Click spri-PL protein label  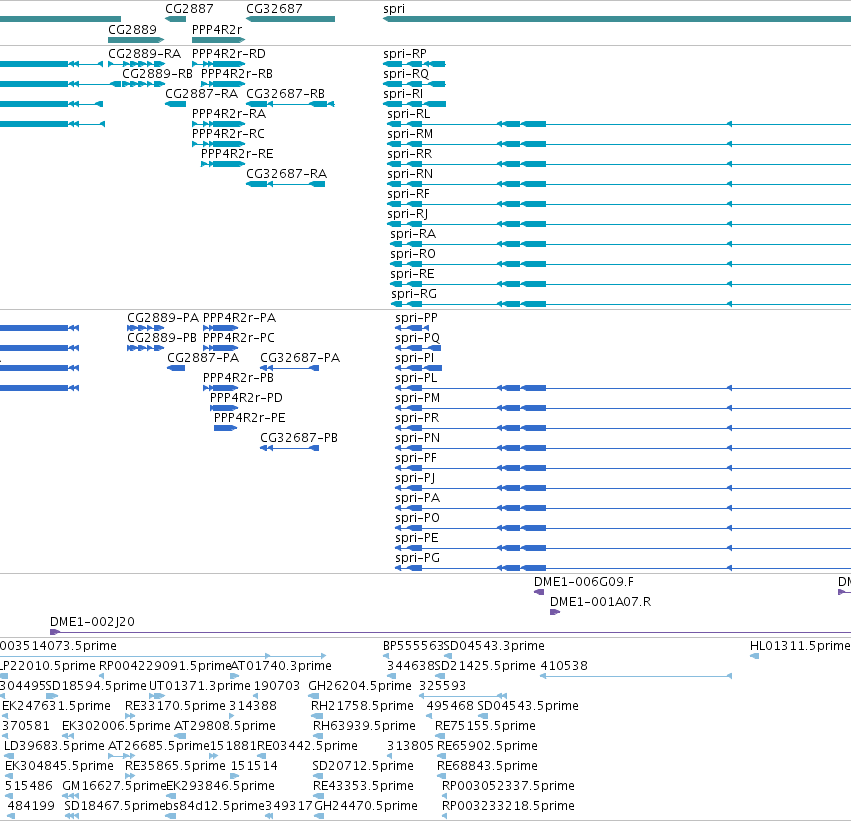416,378
